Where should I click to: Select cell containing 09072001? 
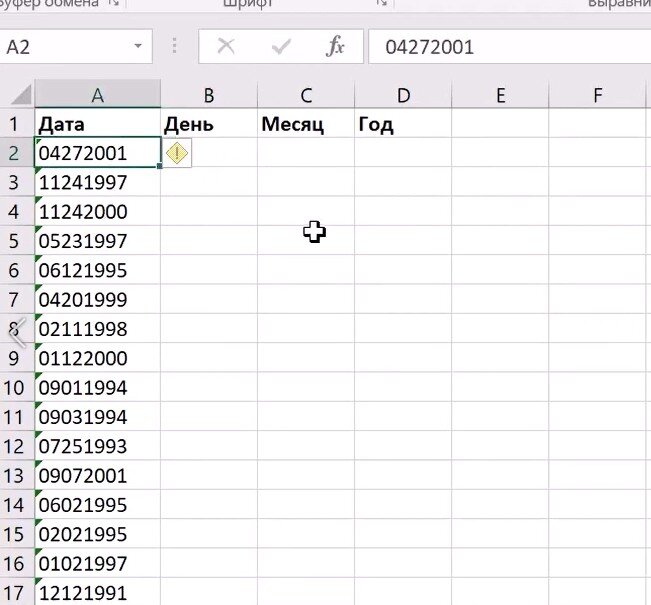(x=98, y=475)
